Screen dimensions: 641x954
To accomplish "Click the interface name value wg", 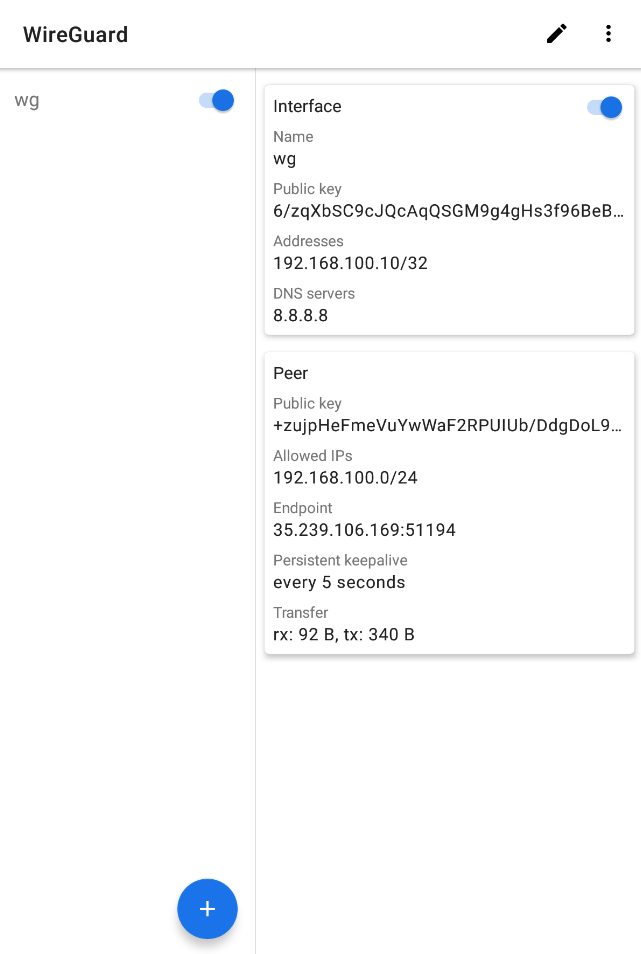I will click(x=284, y=159).
